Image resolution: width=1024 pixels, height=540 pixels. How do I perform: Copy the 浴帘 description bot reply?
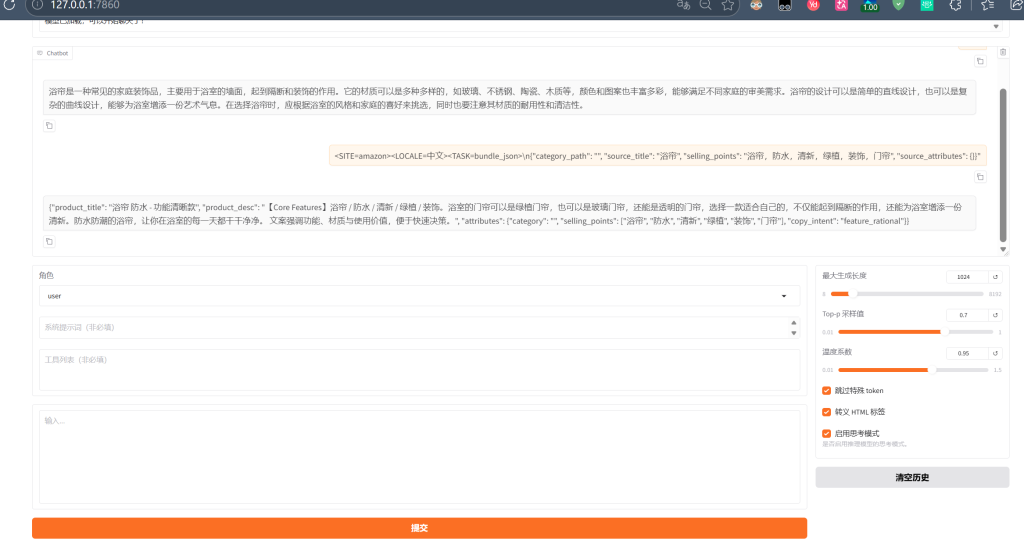coord(49,126)
